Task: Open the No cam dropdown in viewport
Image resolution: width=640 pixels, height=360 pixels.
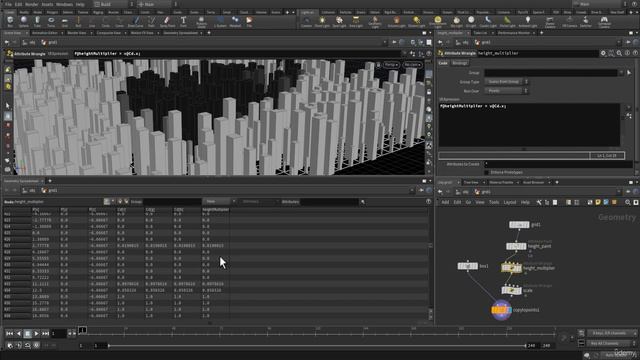Action: point(412,65)
